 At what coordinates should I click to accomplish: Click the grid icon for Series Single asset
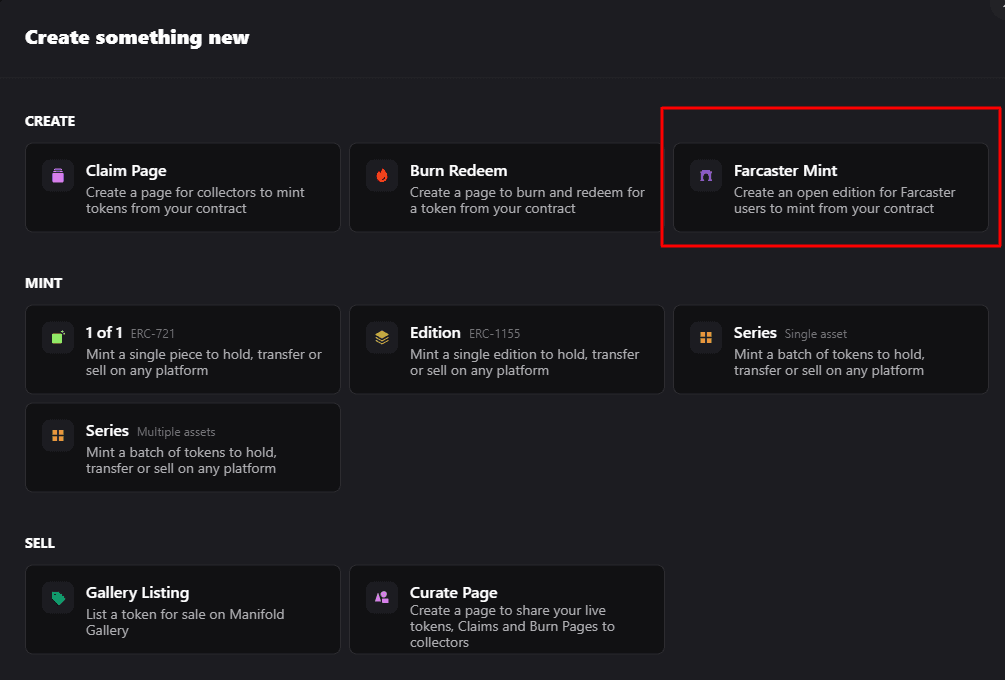[x=706, y=337]
